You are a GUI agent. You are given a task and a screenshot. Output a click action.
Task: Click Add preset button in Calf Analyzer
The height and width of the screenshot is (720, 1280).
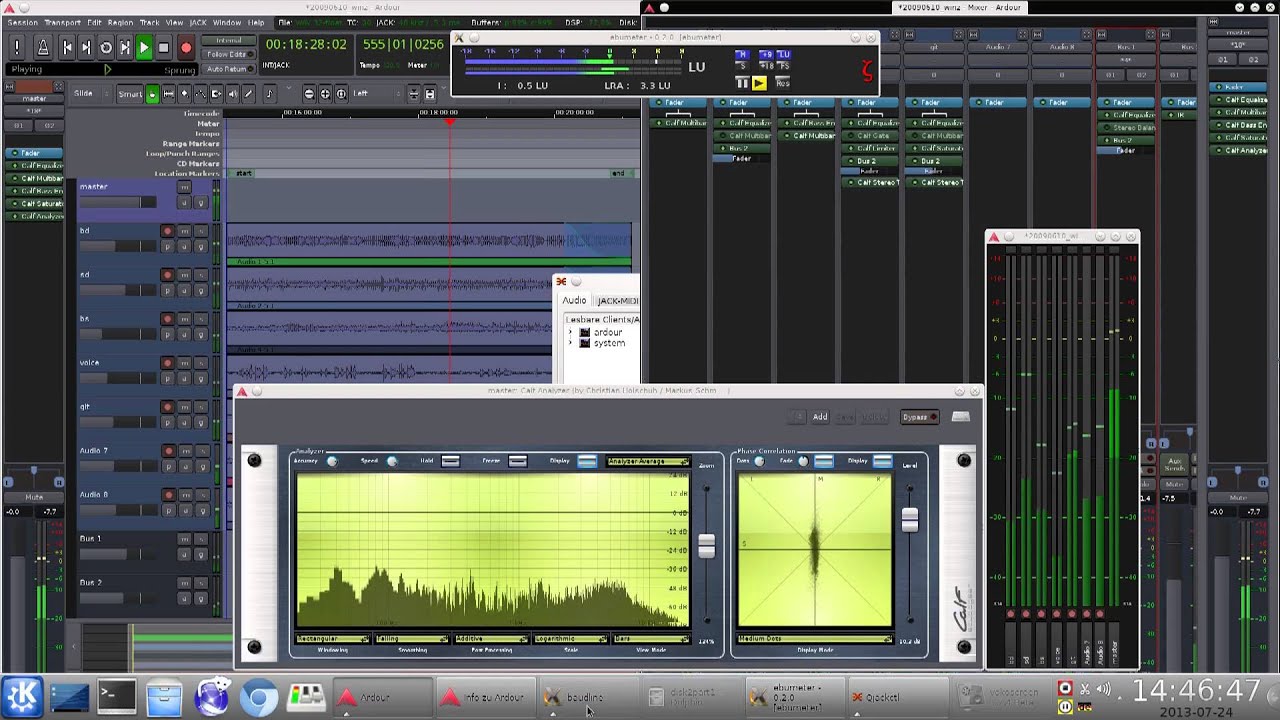[x=820, y=417]
